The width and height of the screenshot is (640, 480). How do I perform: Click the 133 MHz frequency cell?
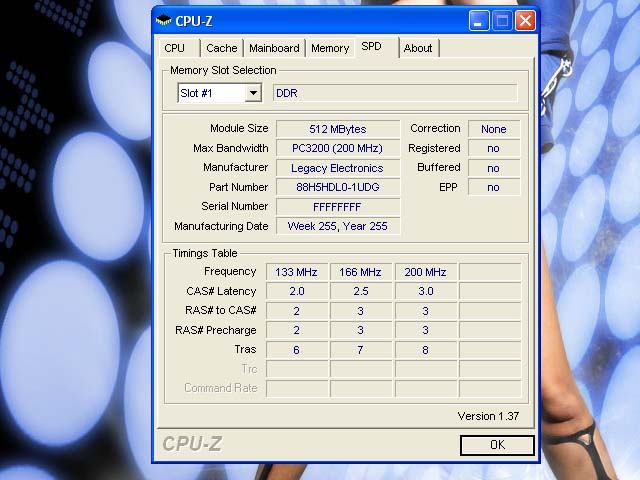[x=297, y=272]
